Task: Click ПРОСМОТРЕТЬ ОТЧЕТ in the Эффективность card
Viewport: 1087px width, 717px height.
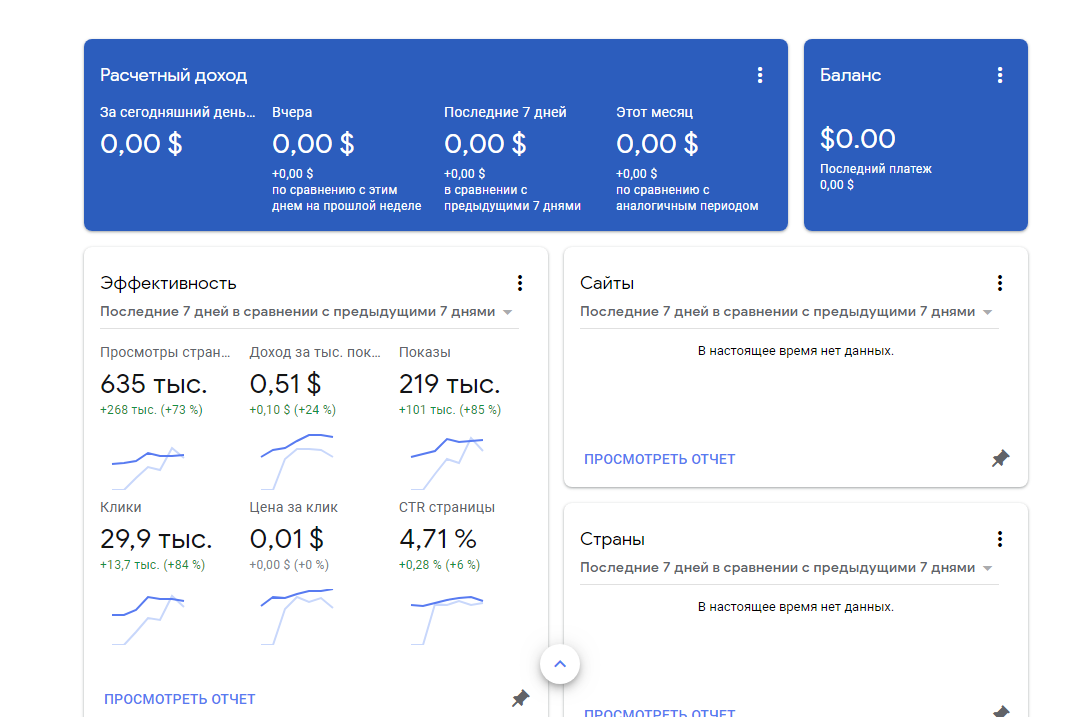Action: click(180, 699)
